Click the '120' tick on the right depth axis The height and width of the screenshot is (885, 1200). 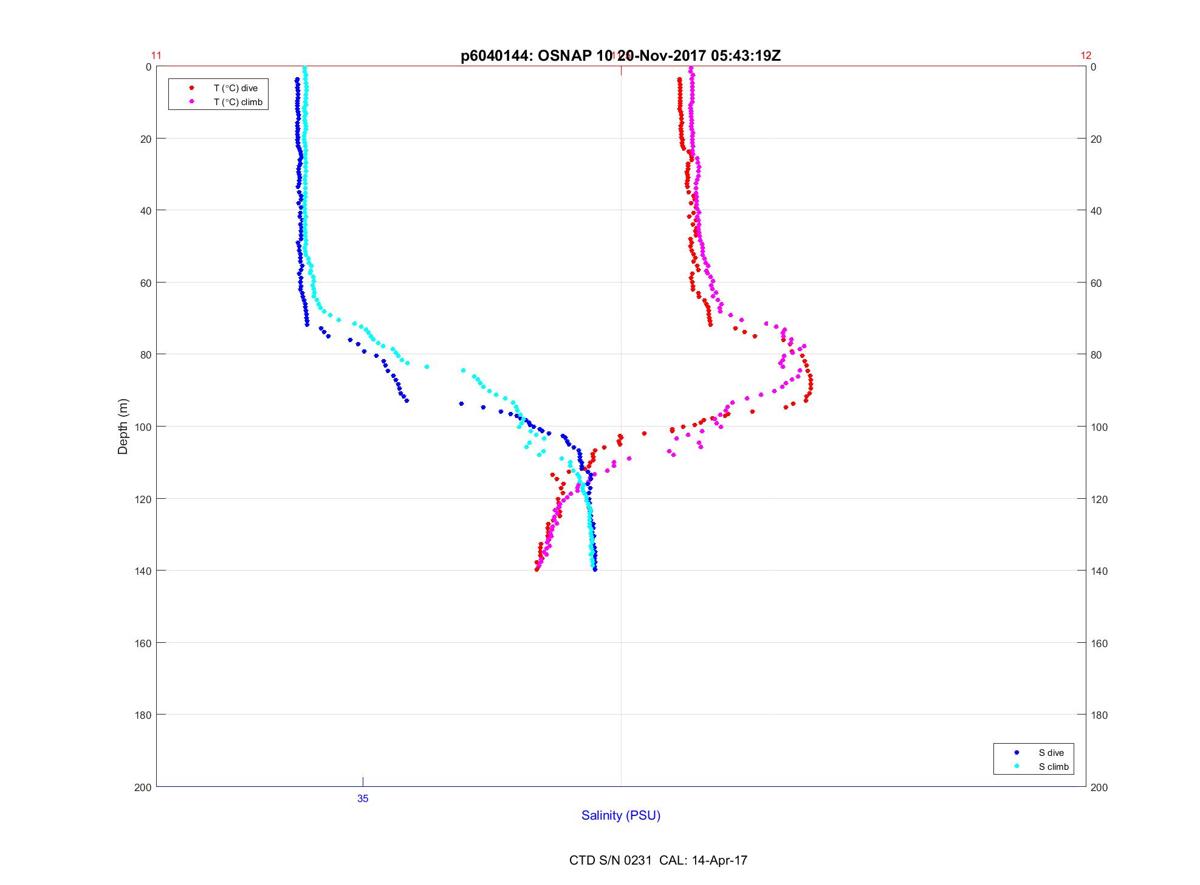pyautogui.click(x=1100, y=499)
